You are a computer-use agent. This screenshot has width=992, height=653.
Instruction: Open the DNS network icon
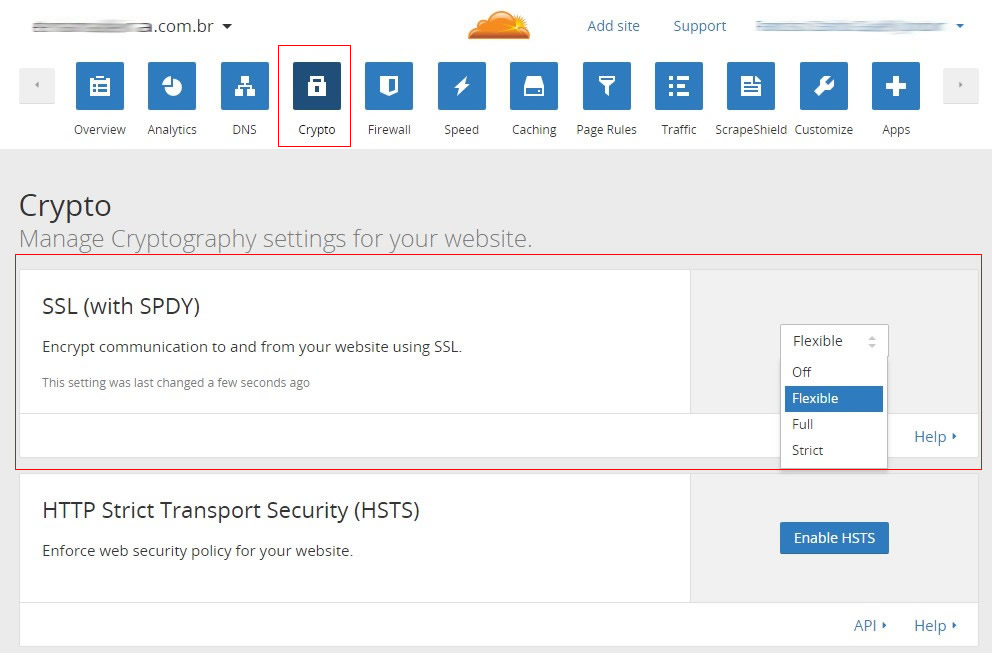pos(245,86)
